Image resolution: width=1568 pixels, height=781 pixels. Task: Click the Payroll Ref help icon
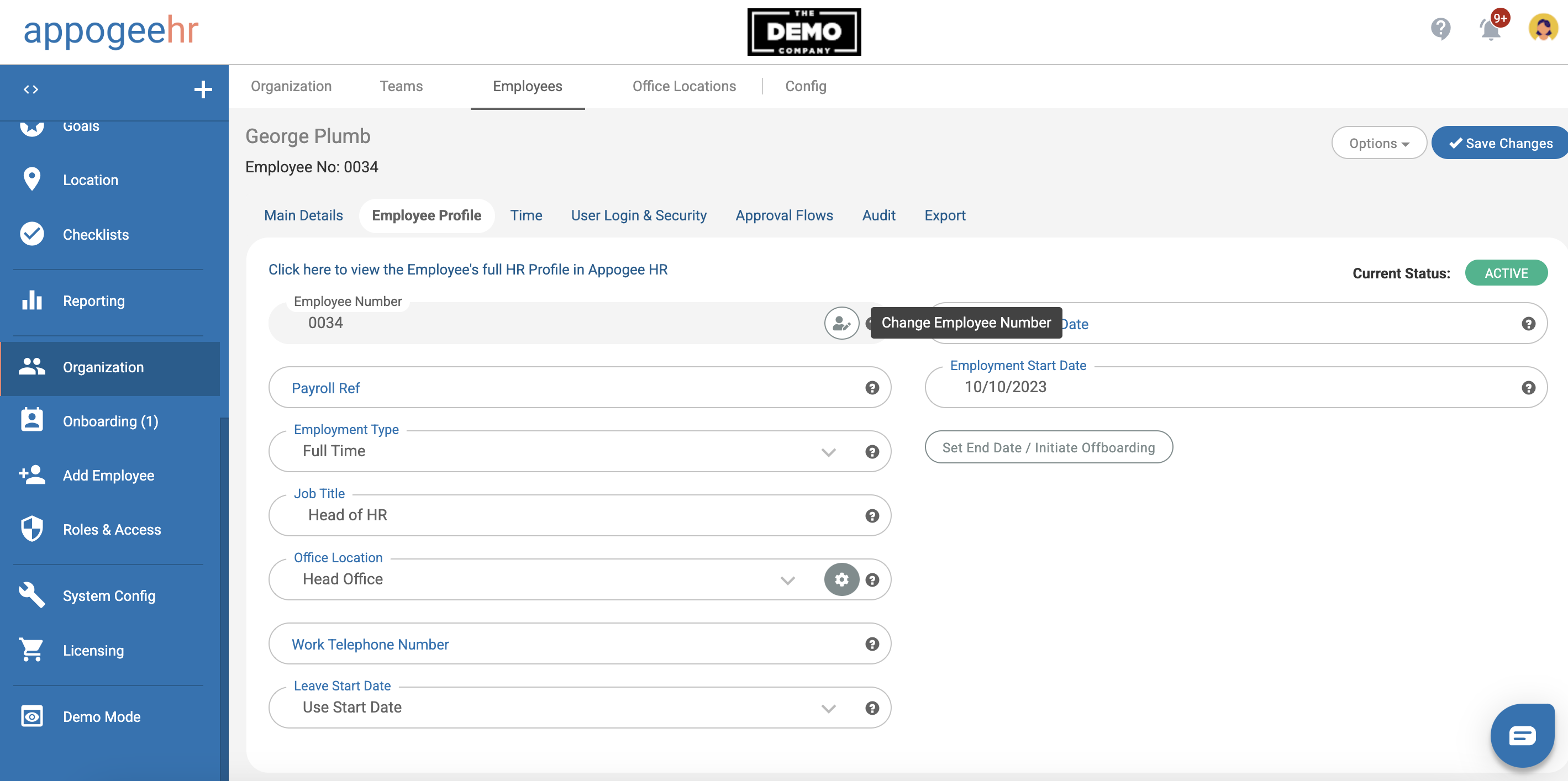coord(872,388)
